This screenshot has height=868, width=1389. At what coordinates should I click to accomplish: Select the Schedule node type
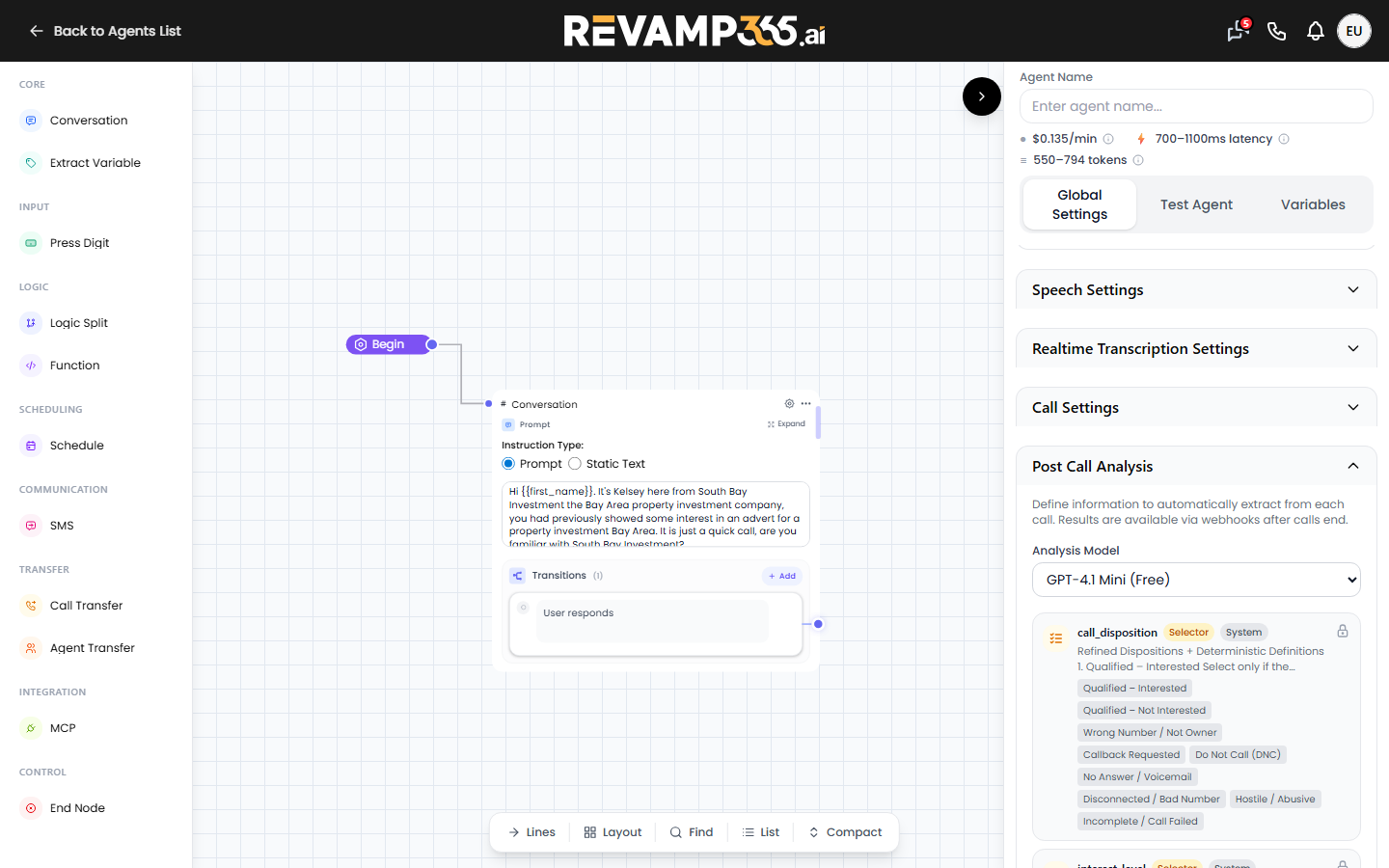pos(77,446)
